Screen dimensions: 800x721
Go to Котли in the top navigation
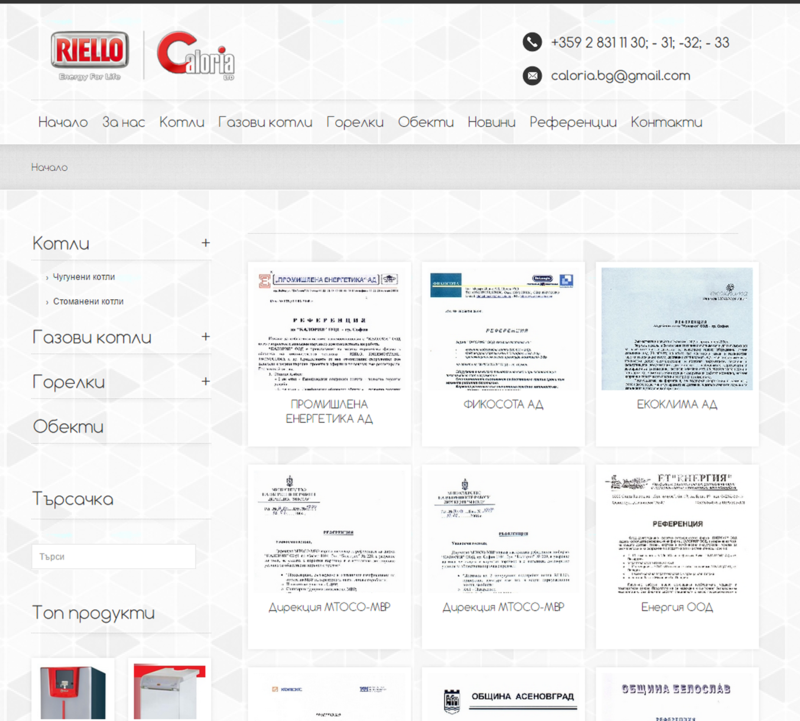182,122
